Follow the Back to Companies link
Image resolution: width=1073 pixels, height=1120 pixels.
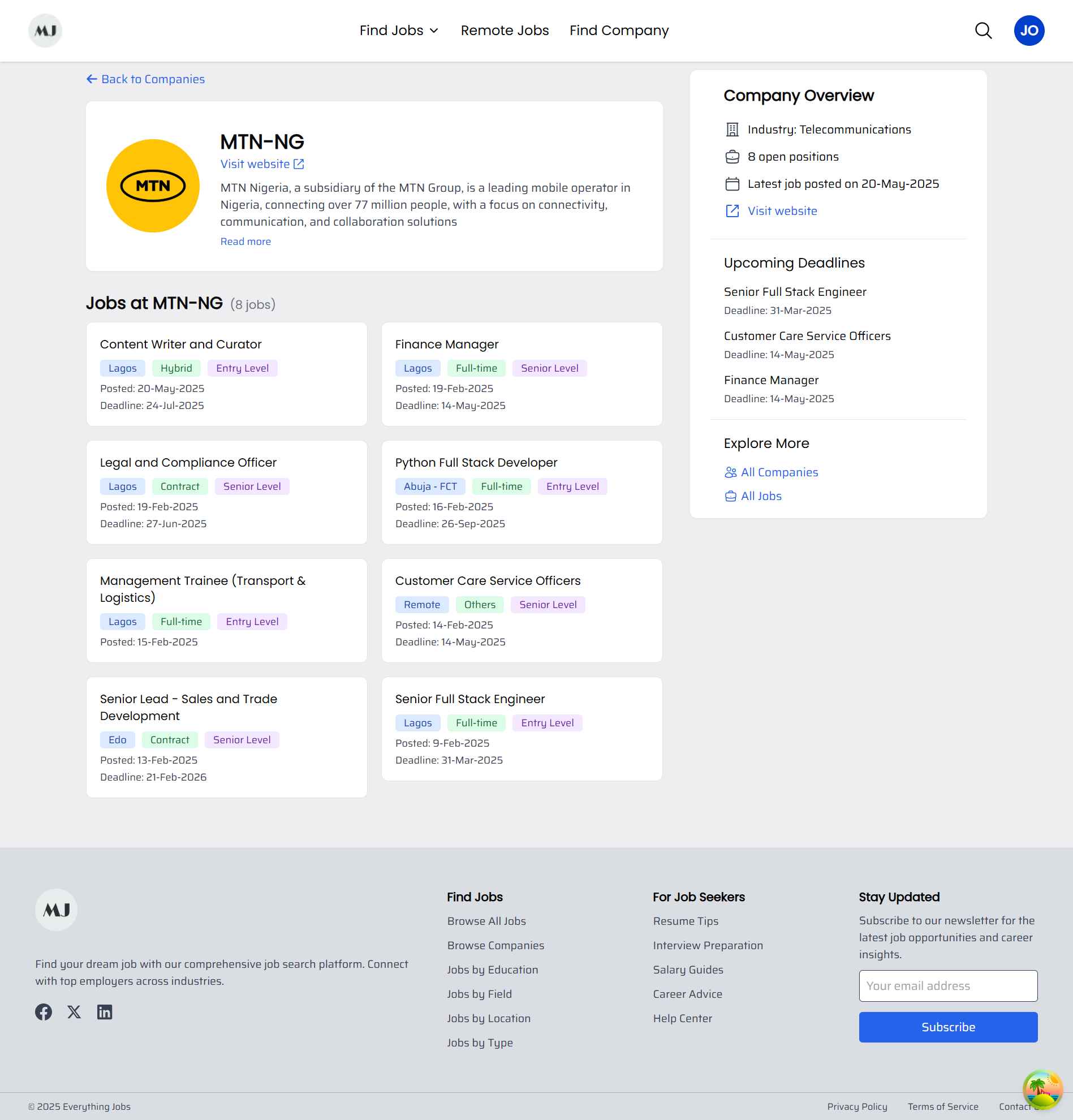[x=146, y=79]
